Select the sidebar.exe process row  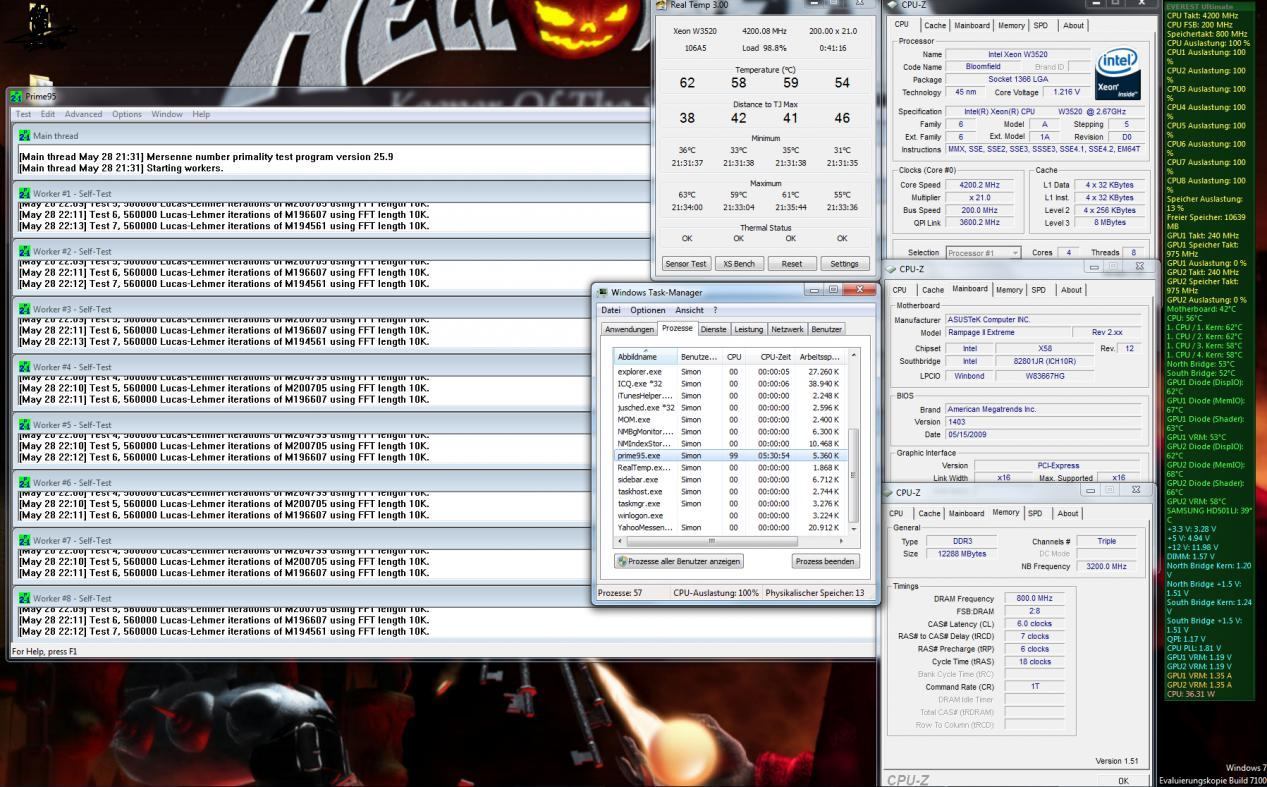tap(730, 479)
